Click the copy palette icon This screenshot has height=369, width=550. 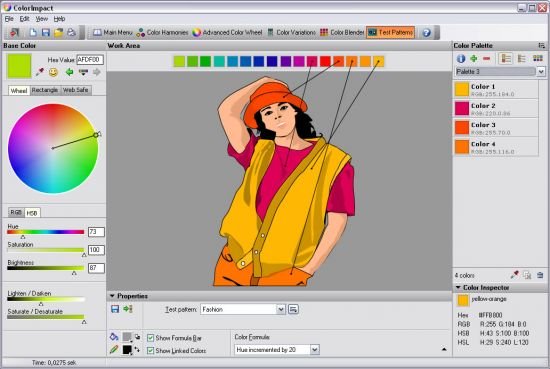click(527, 275)
